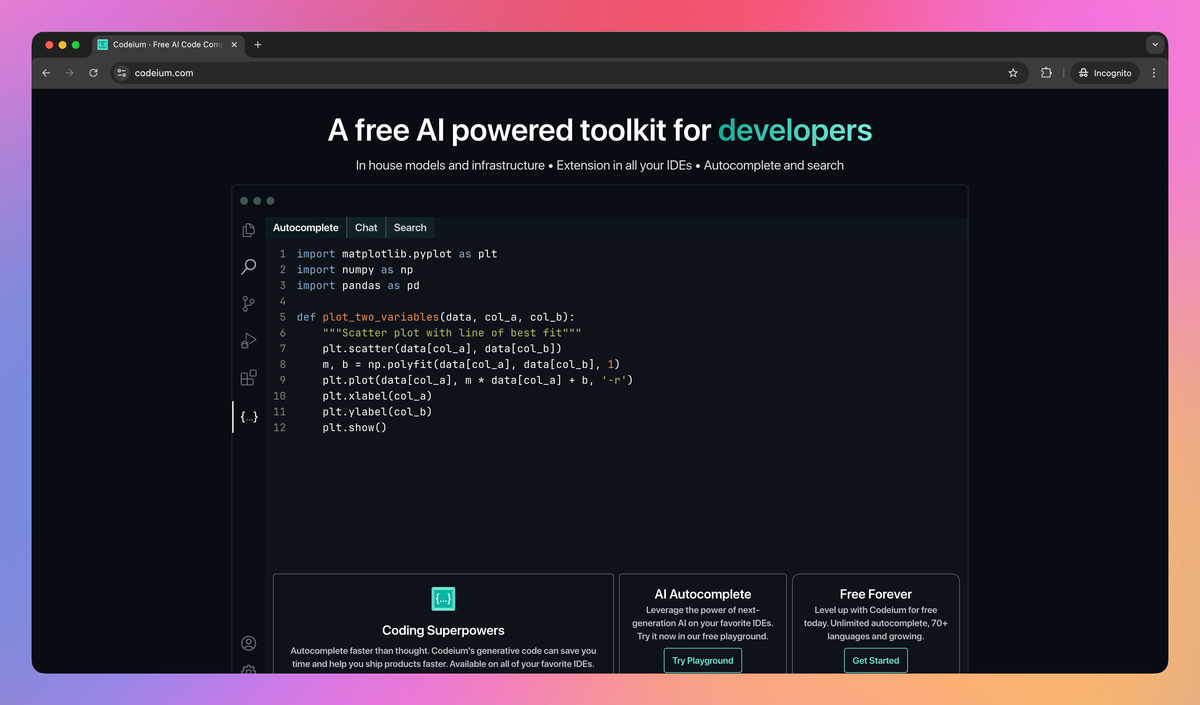Click the Try Playground button
This screenshot has width=1200, height=705.
pyautogui.click(x=703, y=661)
